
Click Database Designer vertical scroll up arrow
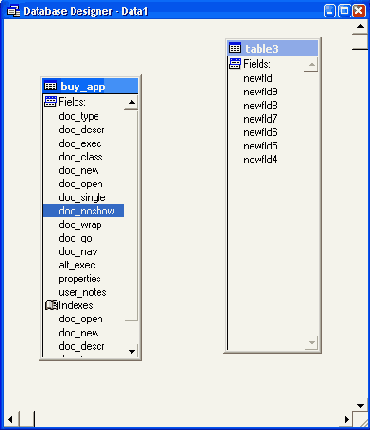point(360,27)
